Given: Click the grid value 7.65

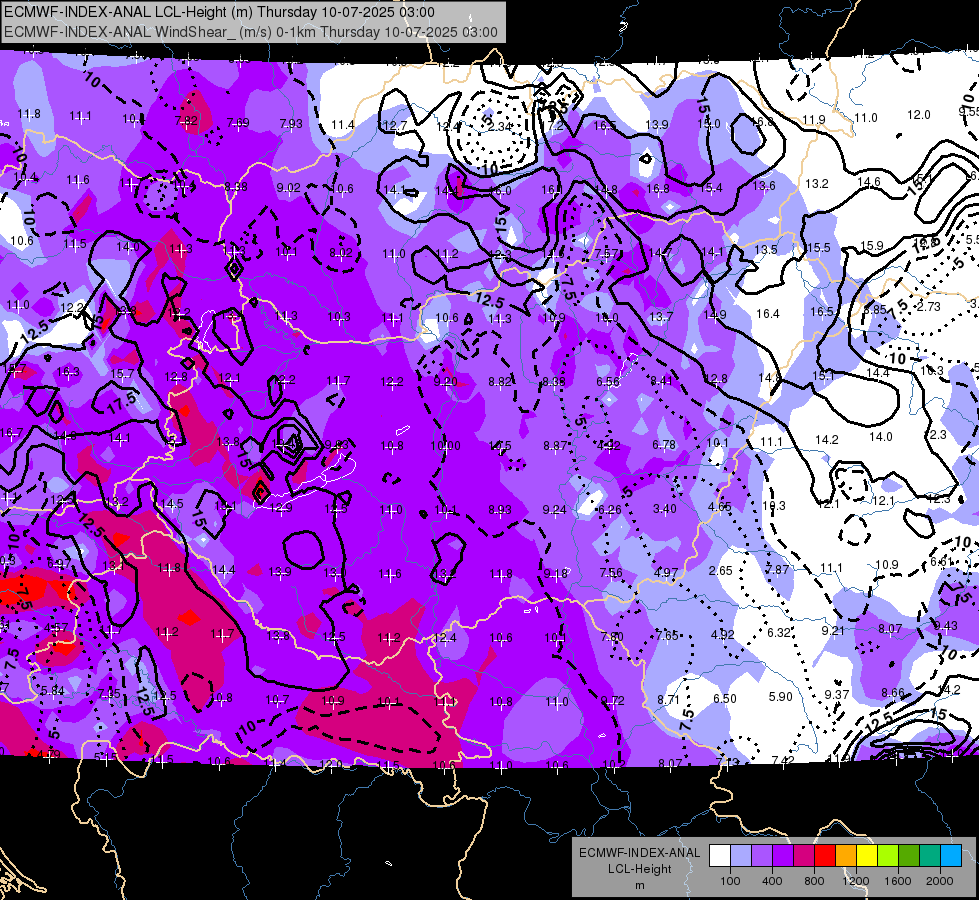Looking at the screenshot, I should tap(667, 635).
